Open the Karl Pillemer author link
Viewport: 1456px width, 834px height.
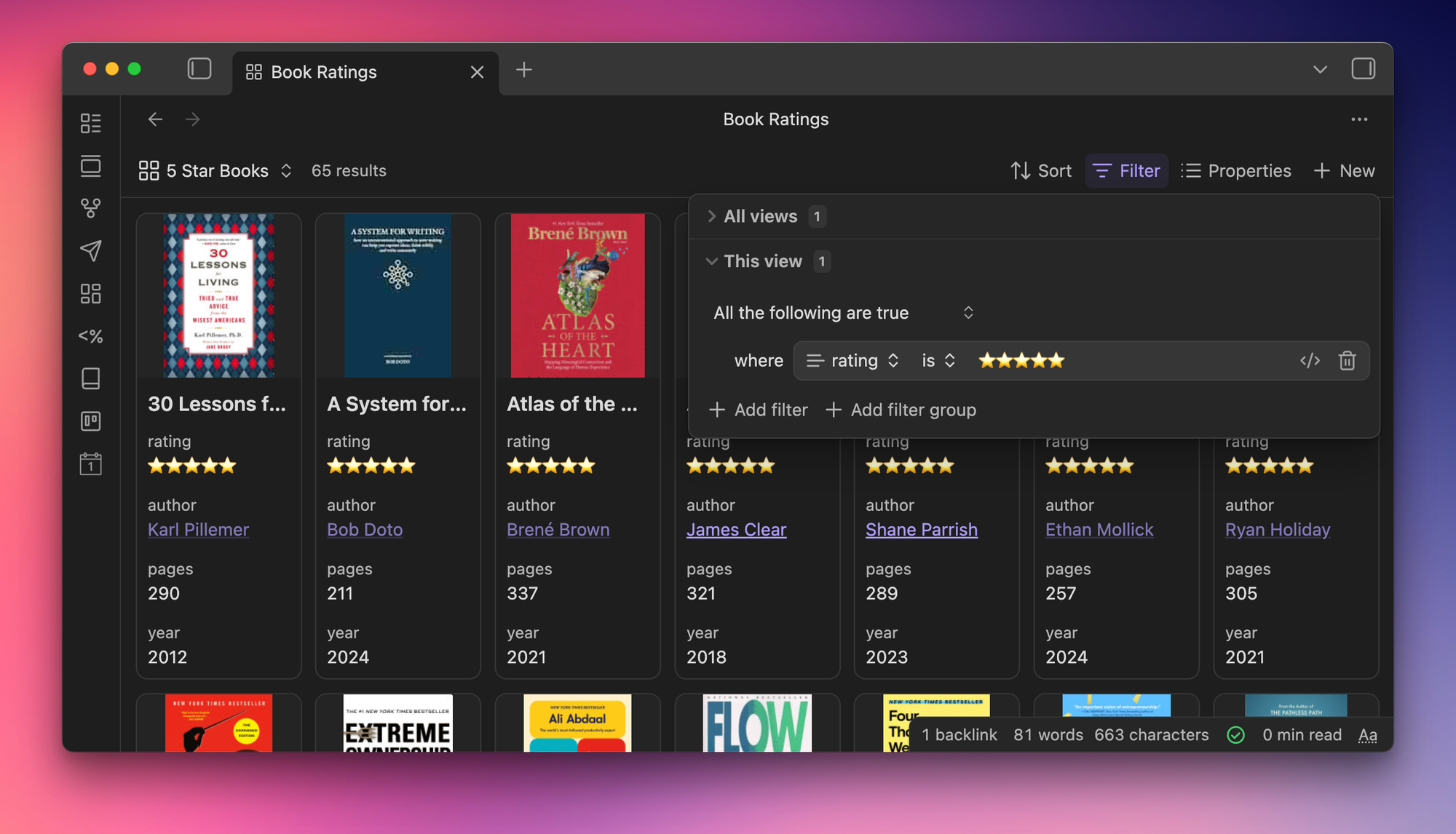(x=198, y=530)
